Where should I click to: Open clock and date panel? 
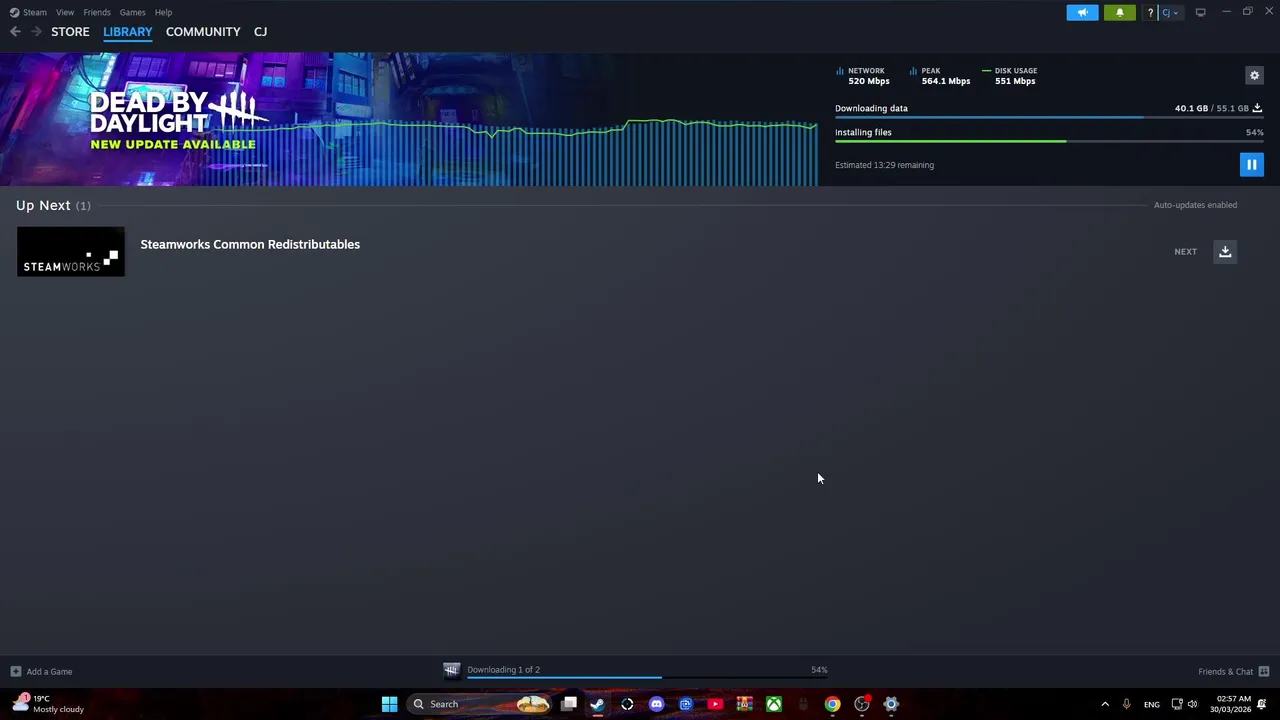(x=1230, y=704)
